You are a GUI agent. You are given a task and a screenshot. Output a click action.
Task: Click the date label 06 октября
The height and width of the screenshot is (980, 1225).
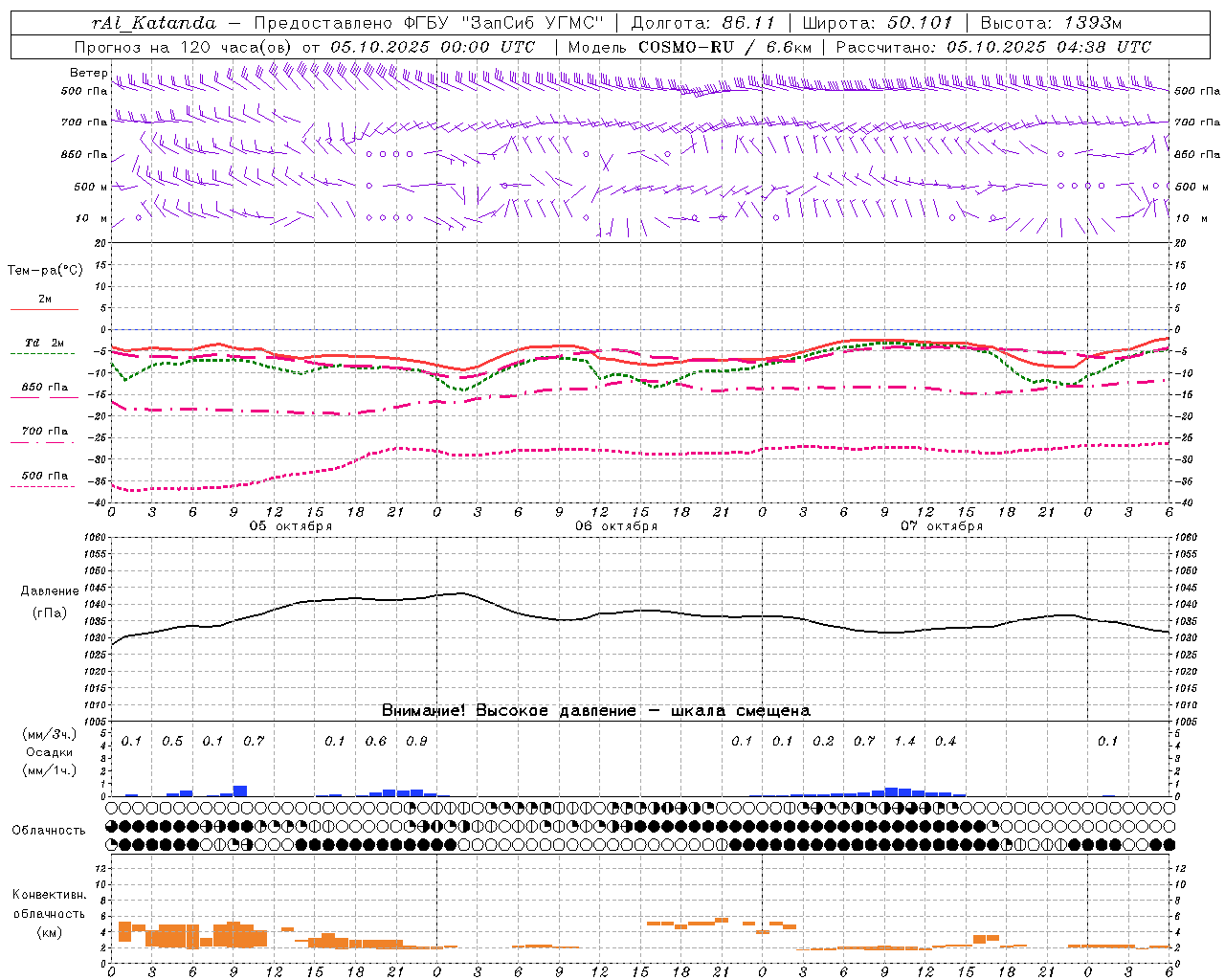tap(616, 526)
